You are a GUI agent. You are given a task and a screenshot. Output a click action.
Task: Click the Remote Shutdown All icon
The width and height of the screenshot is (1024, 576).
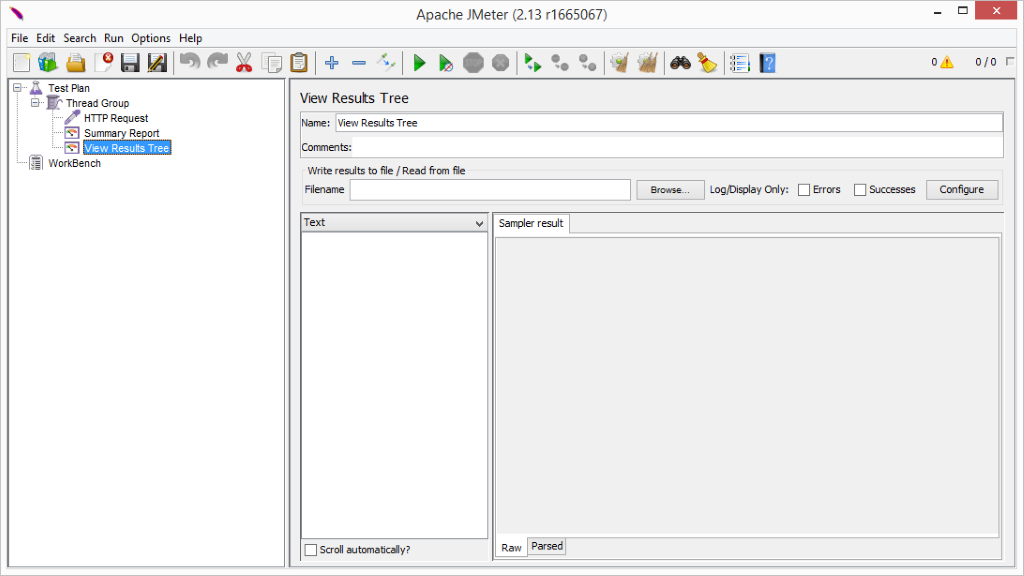(588, 63)
